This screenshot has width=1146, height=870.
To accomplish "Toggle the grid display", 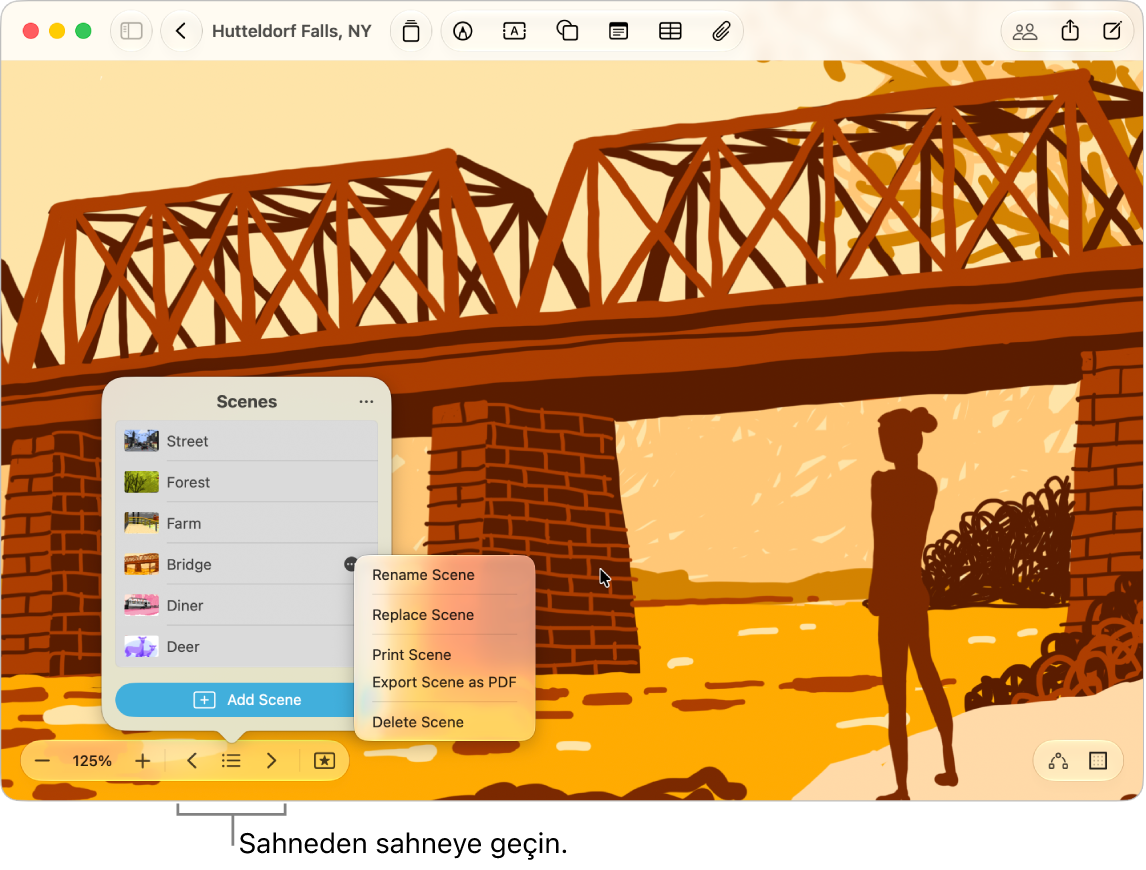I will (x=1098, y=761).
